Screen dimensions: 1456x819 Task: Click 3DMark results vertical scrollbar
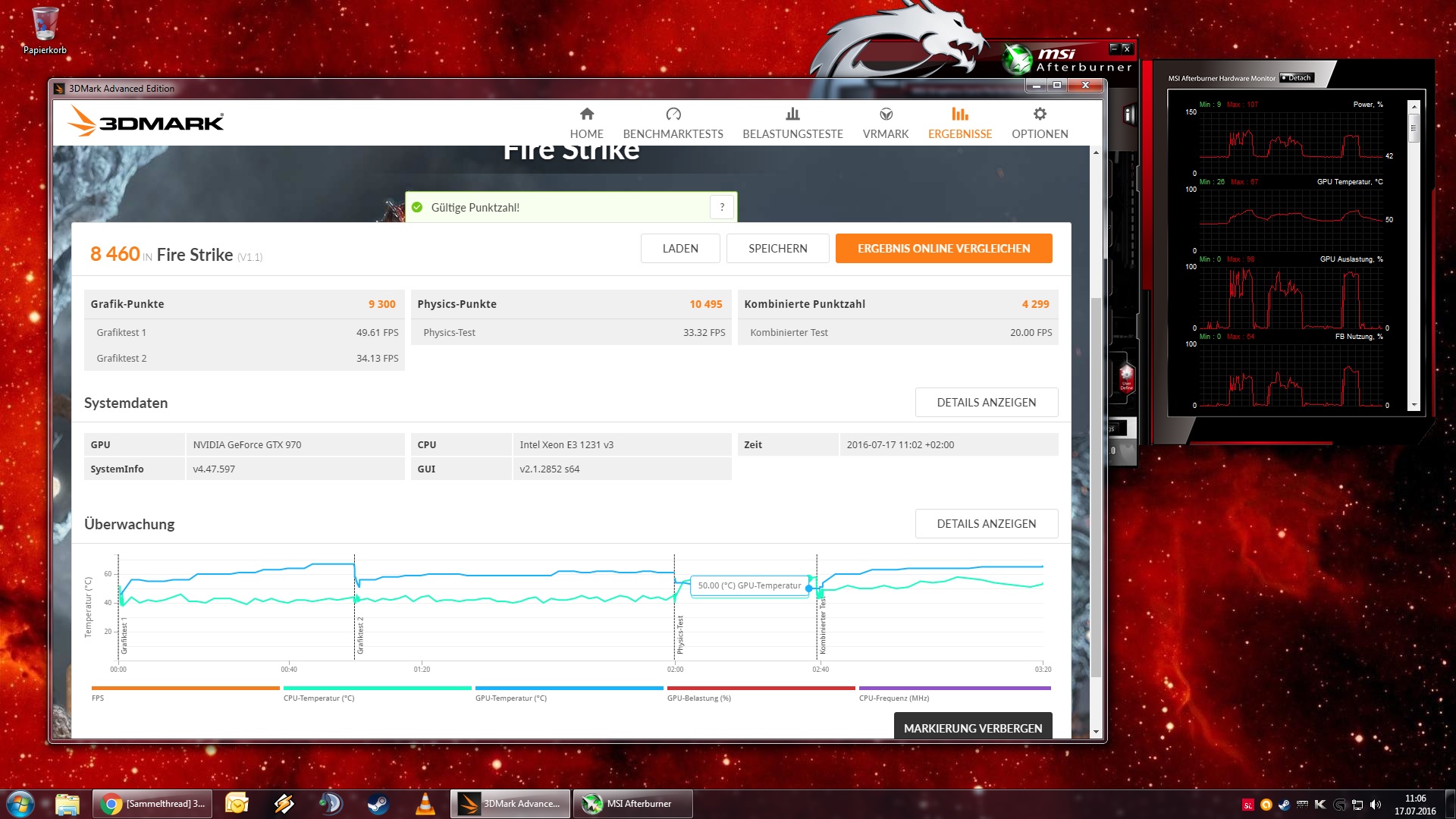(1096, 485)
